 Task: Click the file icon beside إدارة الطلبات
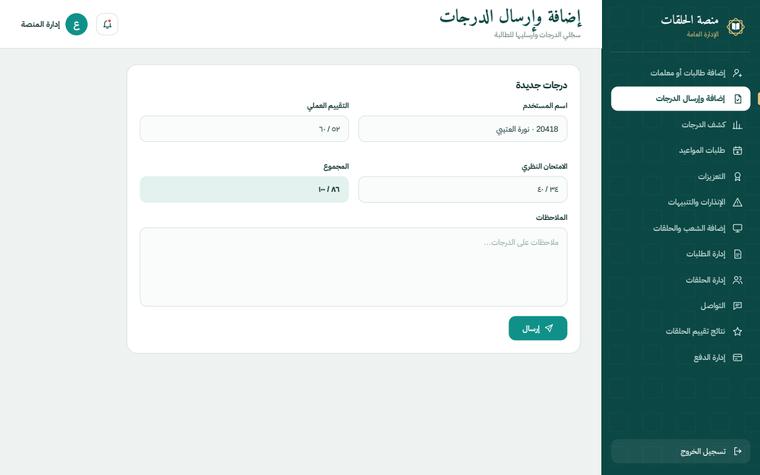pyautogui.click(x=737, y=254)
